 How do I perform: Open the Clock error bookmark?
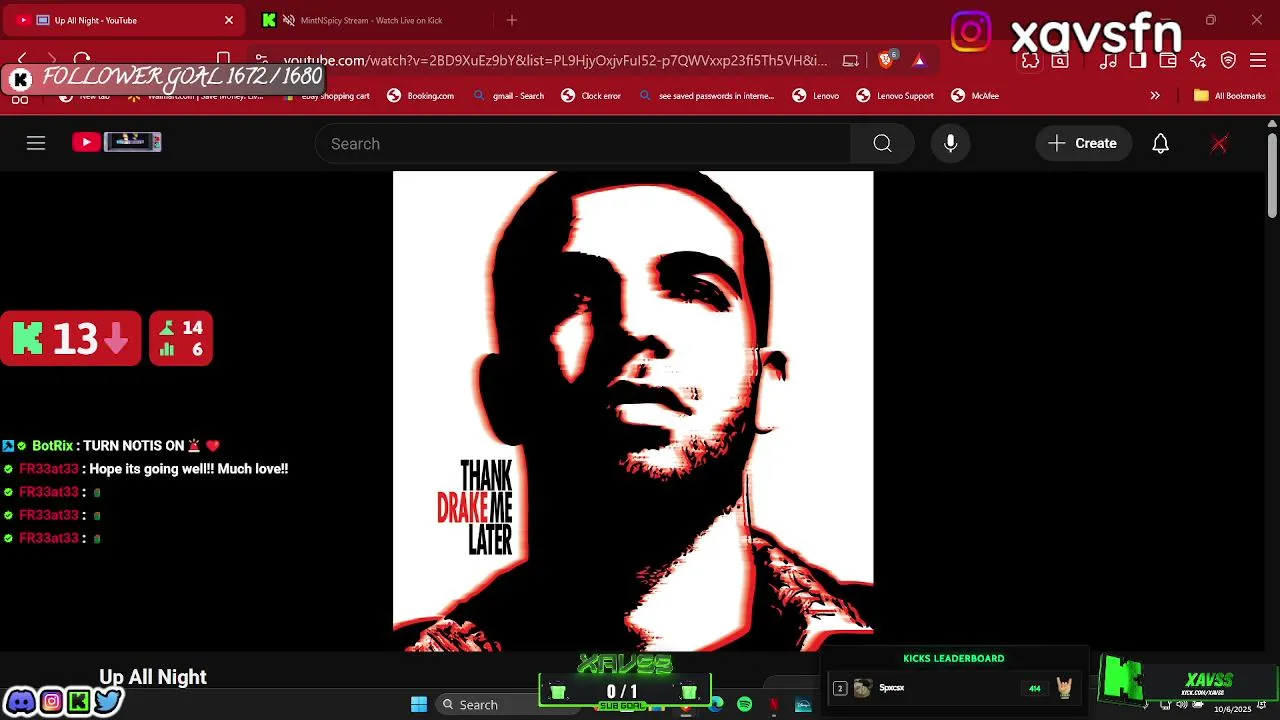591,96
